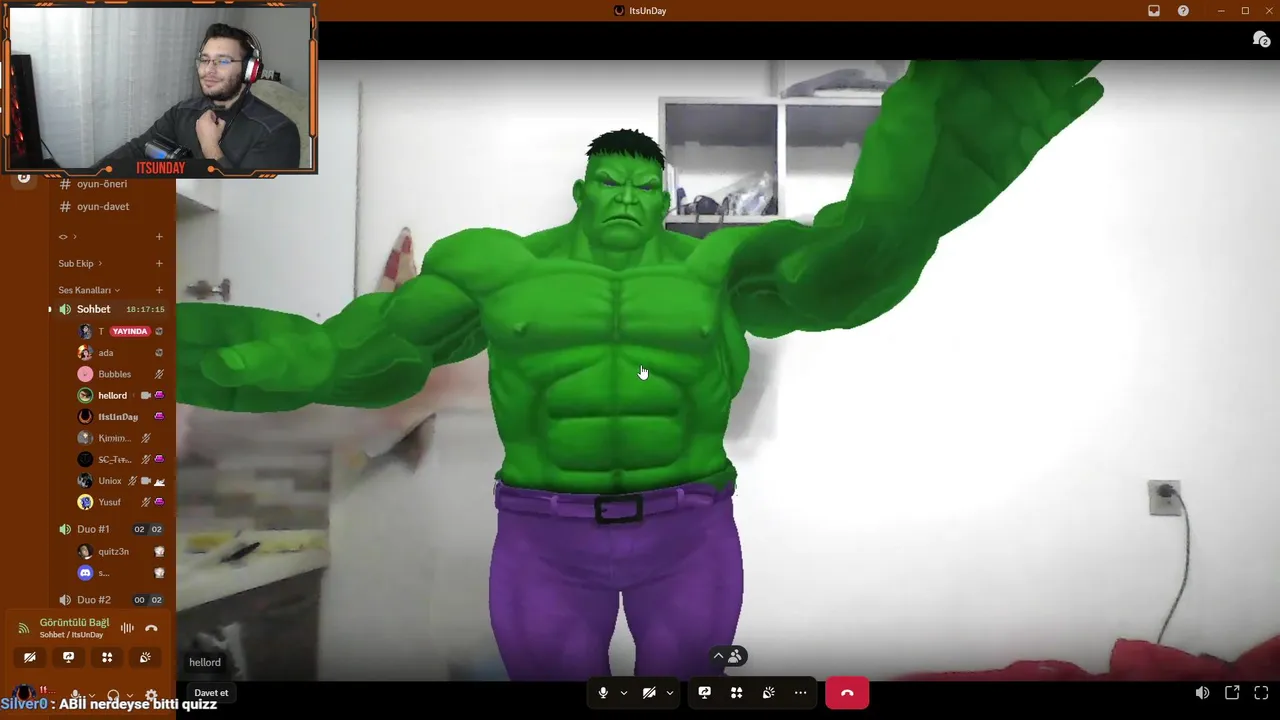Show participants with the chevron-people button
Viewport: 1280px width, 720px height.
coord(727,656)
